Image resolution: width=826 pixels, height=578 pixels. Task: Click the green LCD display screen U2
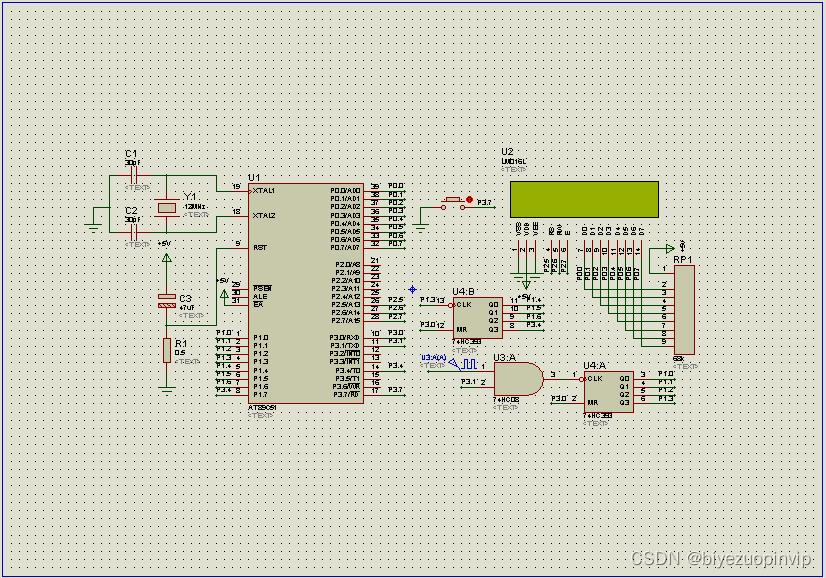[x=584, y=200]
